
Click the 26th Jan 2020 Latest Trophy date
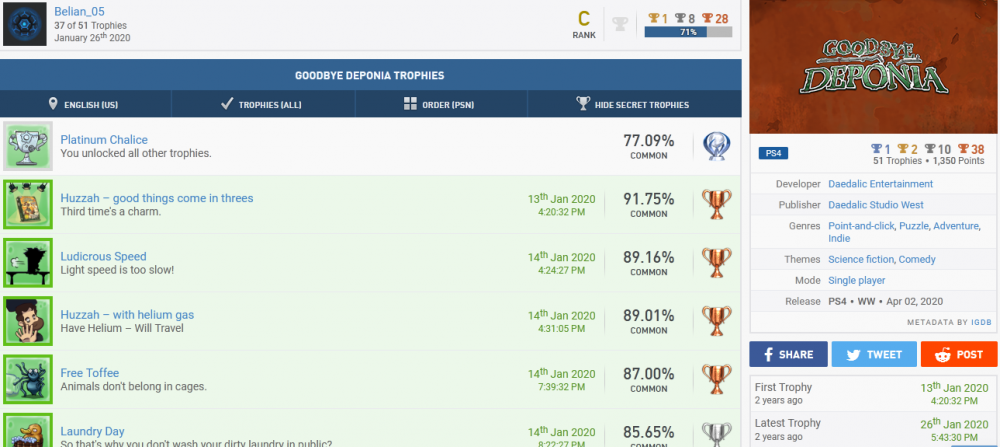click(954, 424)
